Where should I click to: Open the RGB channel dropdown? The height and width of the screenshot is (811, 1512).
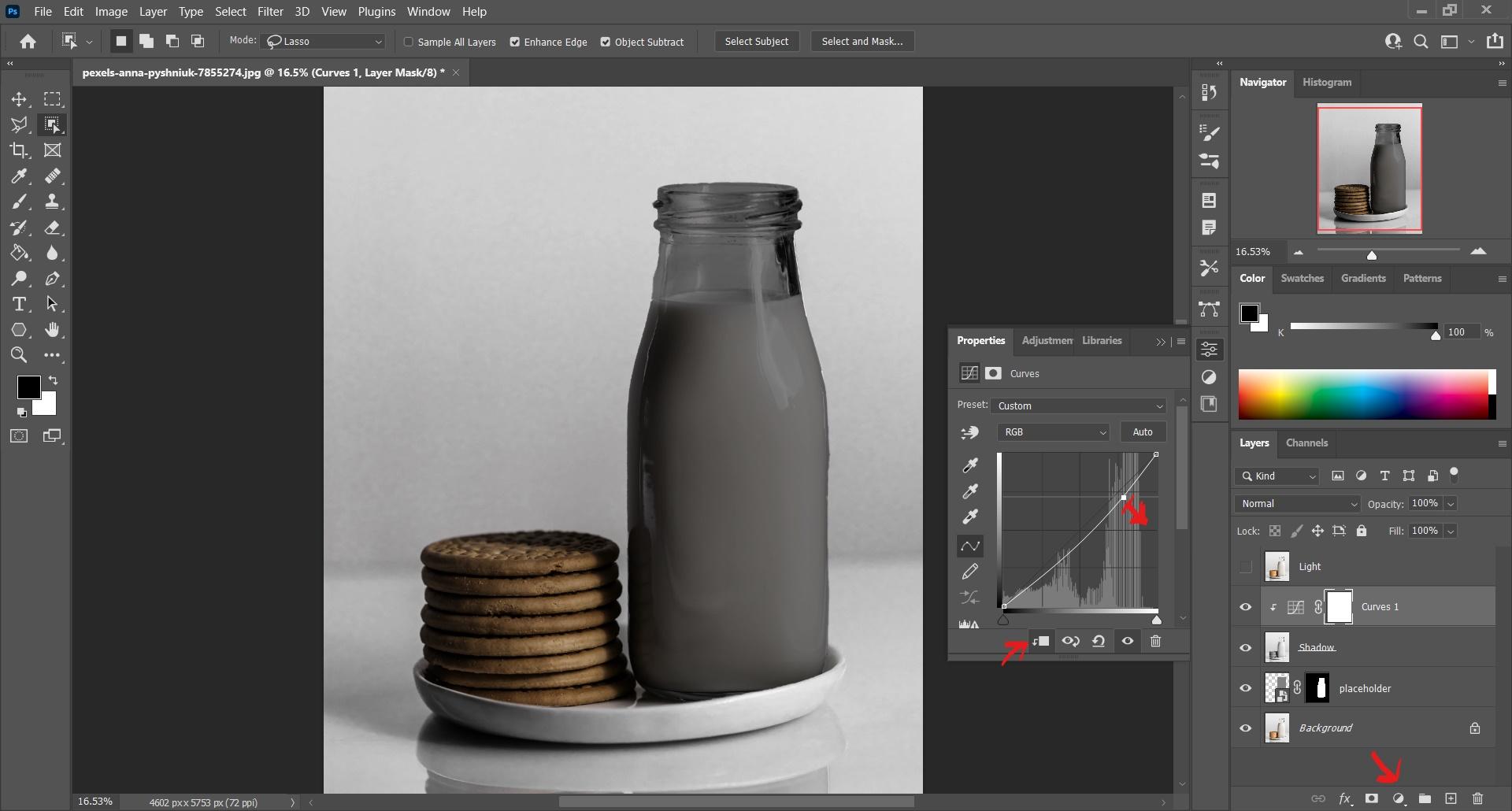(1053, 431)
